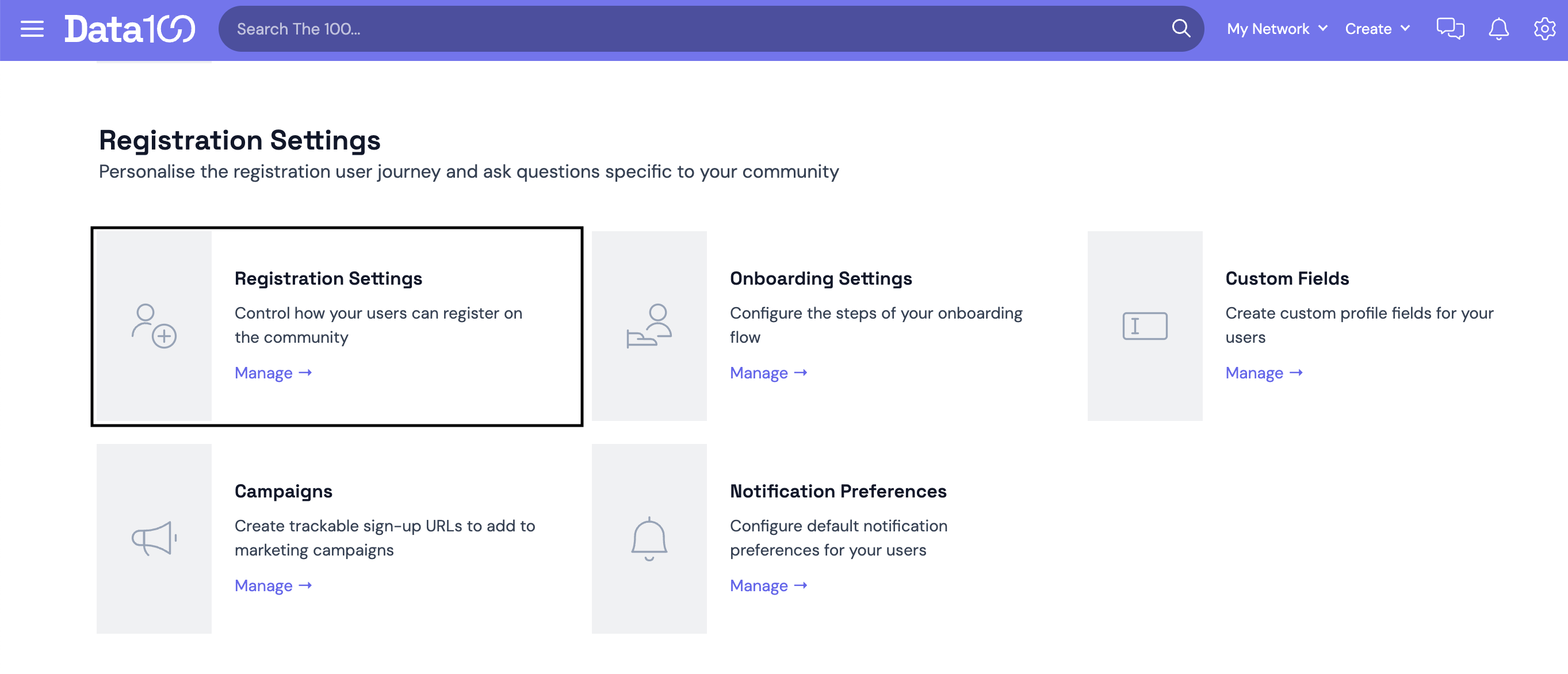Open the settings gear icon
Viewport: 1568px width, 674px height.
1544,29
